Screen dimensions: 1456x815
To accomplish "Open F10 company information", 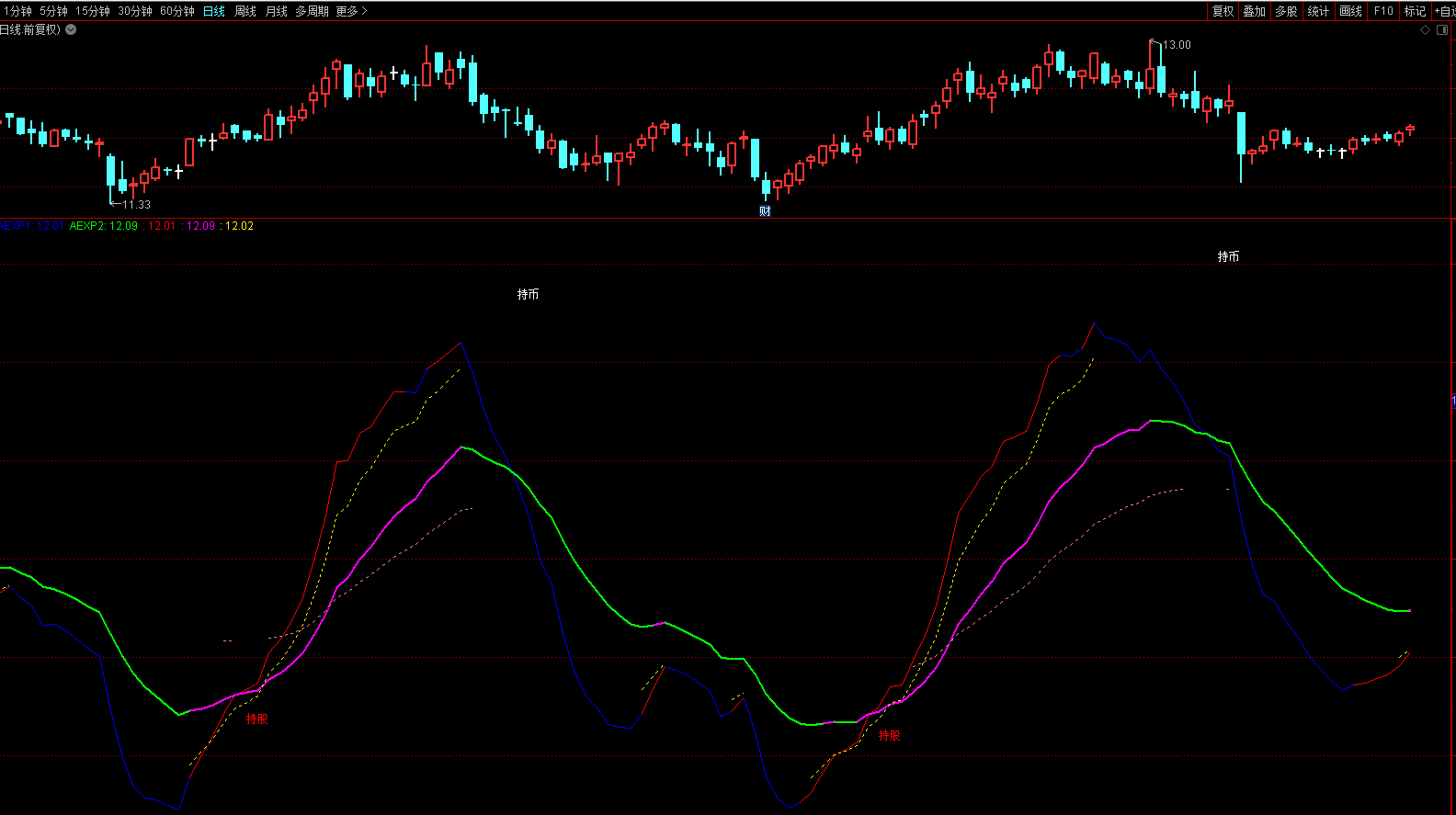I will (1383, 11).
